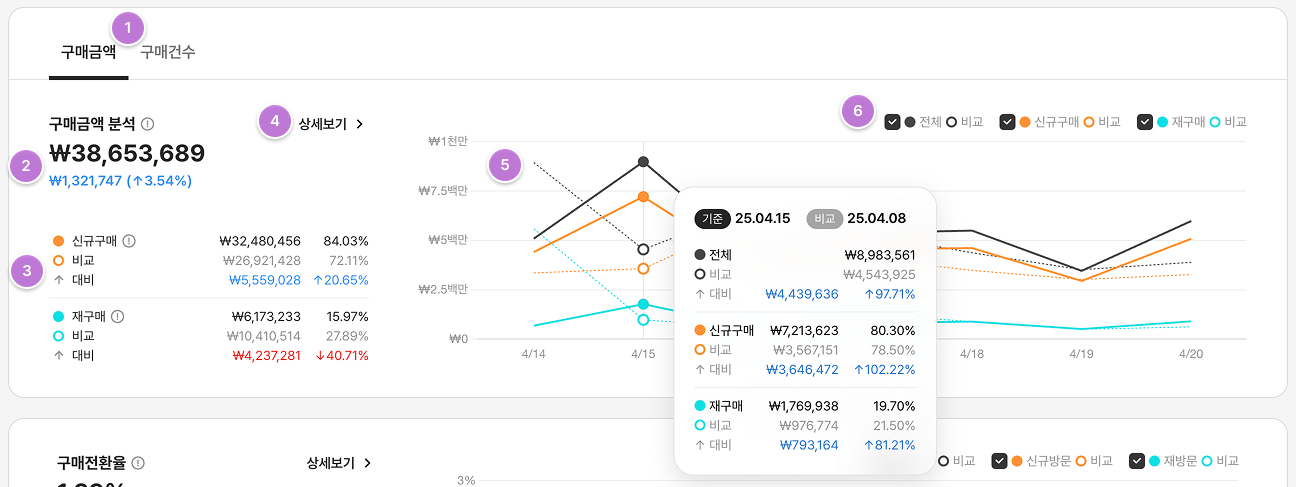Click the purple number 4 annotation badge
This screenshot has height=487, width=1296.
point(273,121)
